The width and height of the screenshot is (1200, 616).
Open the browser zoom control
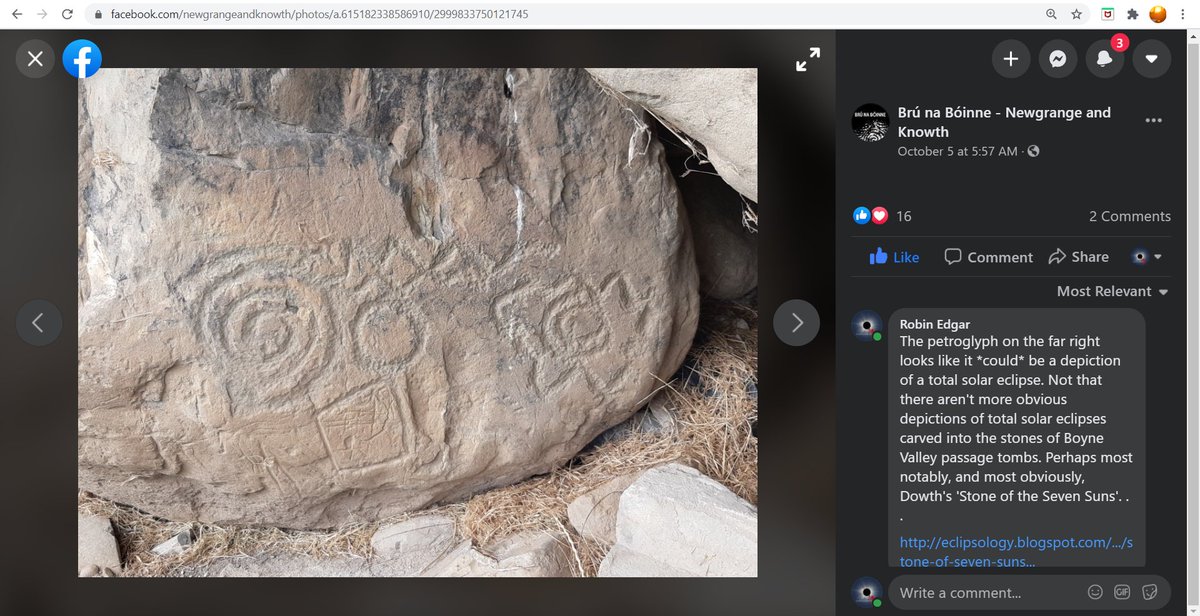tap(1051, 15)
